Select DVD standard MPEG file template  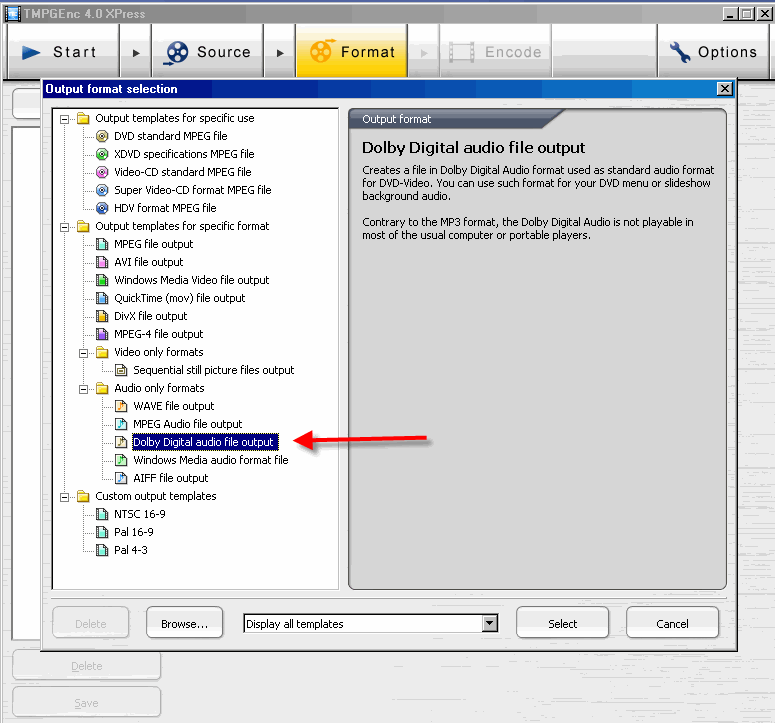pyautogui.click(x=171, y=136)
